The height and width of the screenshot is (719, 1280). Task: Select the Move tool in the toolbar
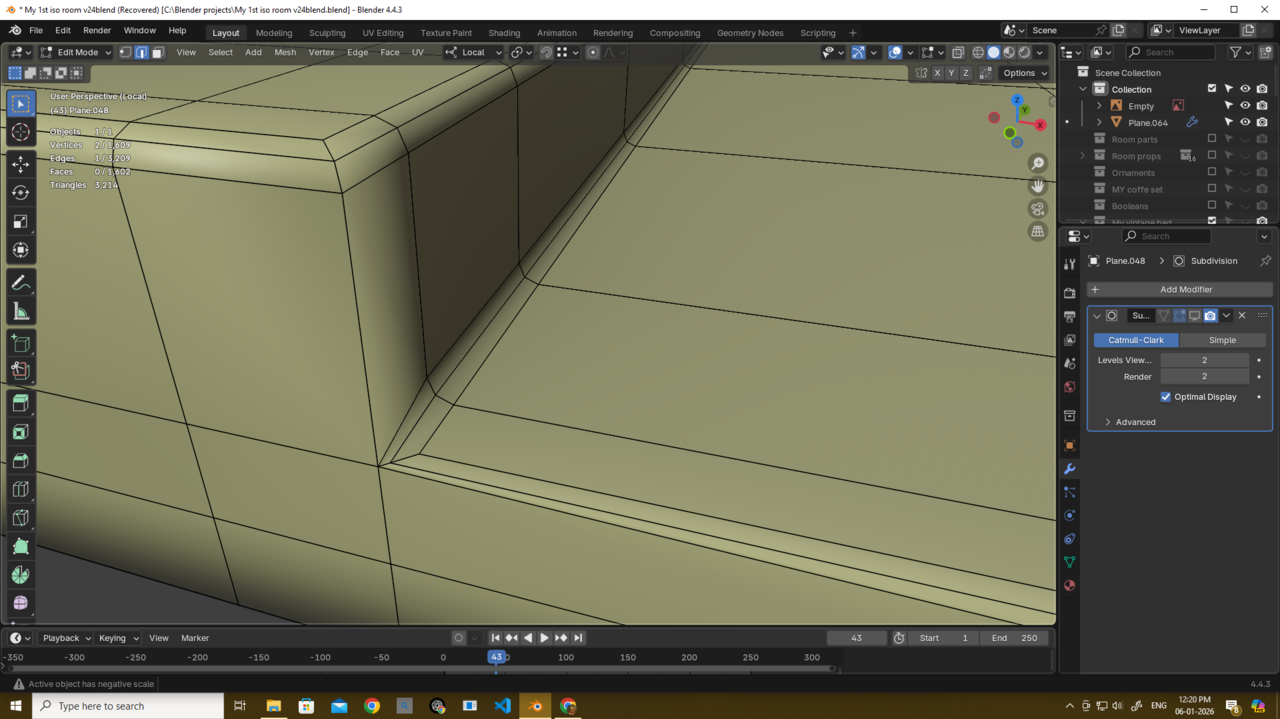[21, 164]
